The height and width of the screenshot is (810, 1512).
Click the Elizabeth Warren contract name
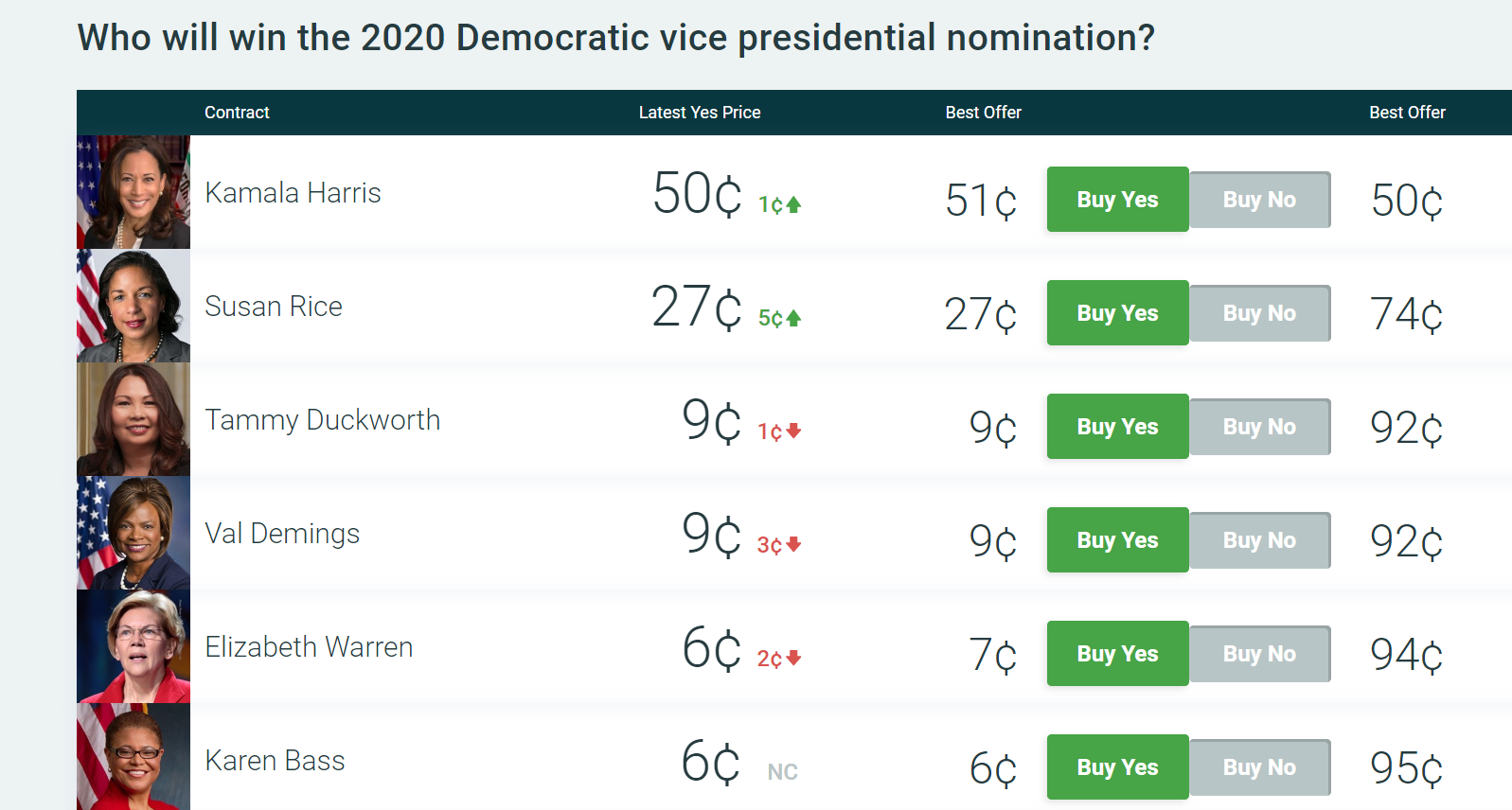click(309, 647)
